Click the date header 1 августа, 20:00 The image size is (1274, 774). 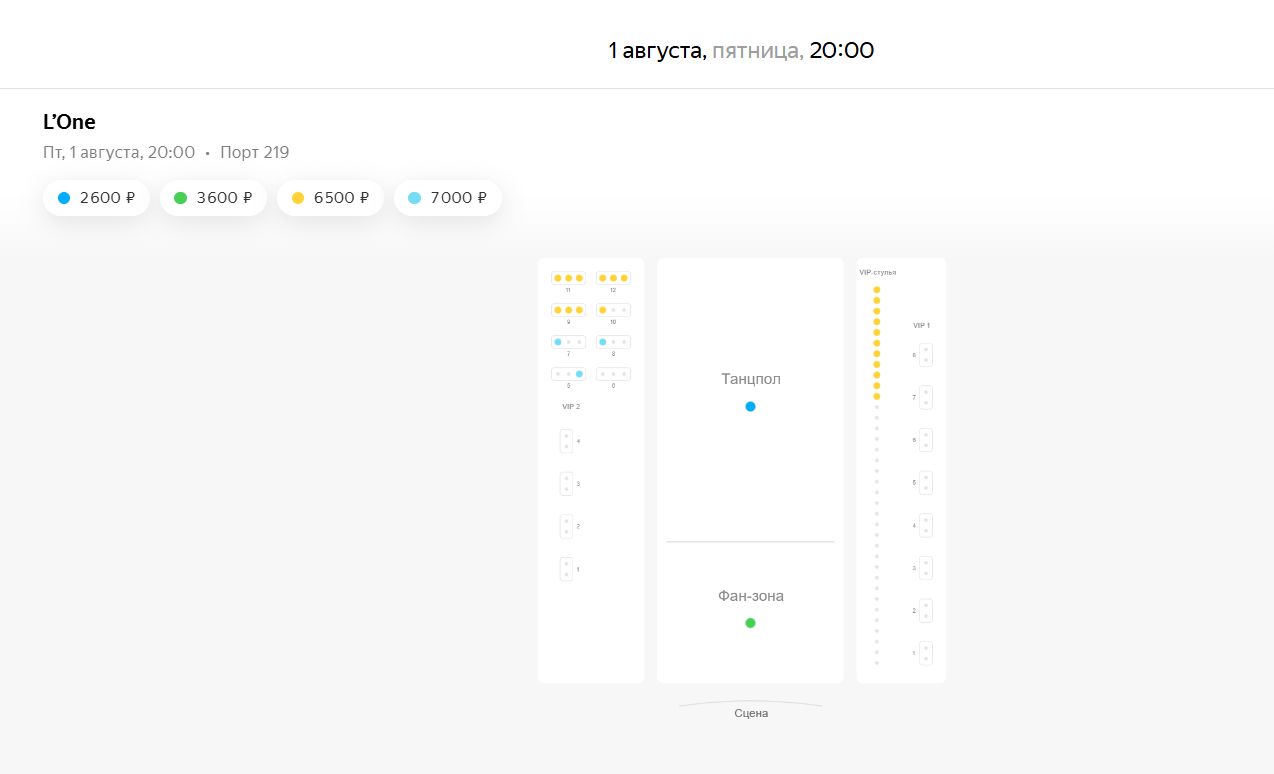tap(741, 50)
